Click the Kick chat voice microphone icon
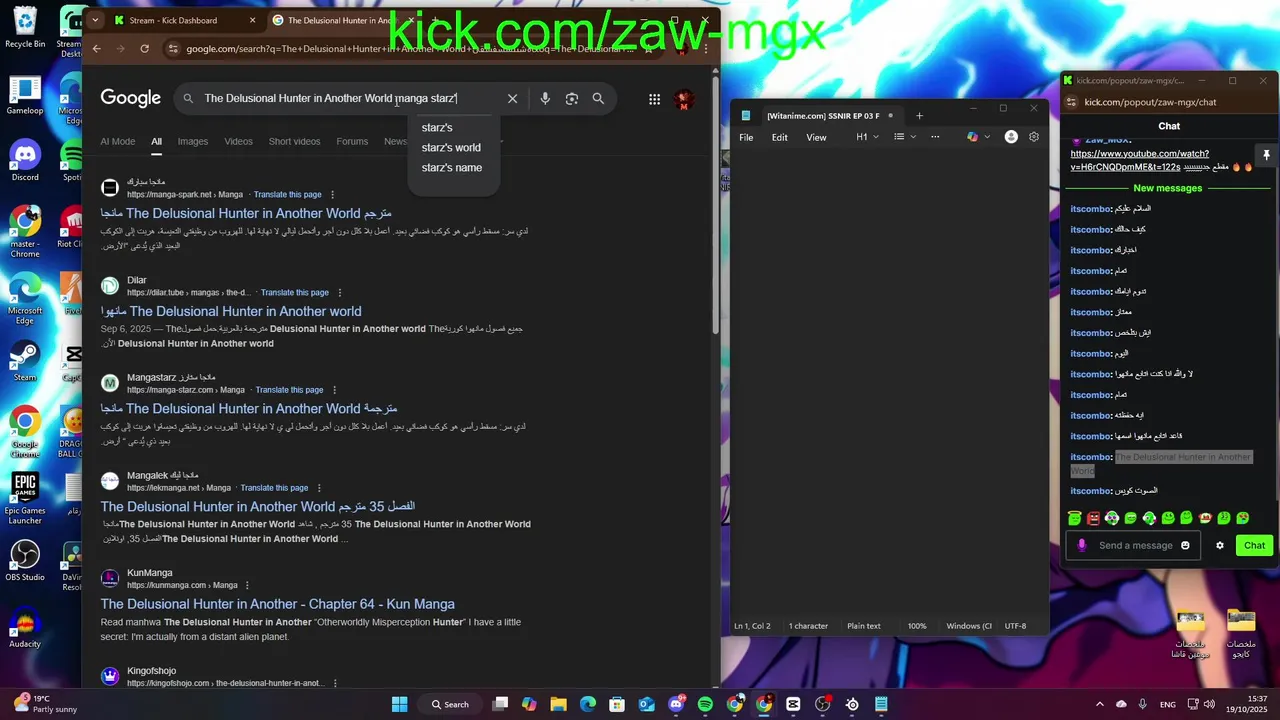Screen dimensions: 1280x720 click(x=1081, y=545)
